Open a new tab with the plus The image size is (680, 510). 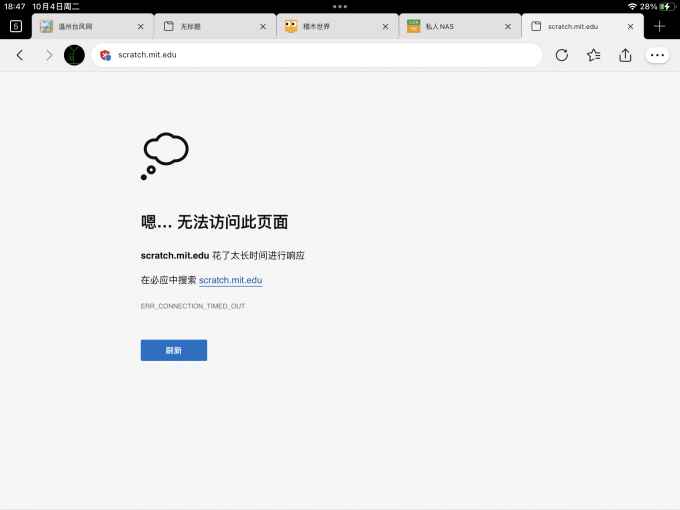click(x=660, y=26)
